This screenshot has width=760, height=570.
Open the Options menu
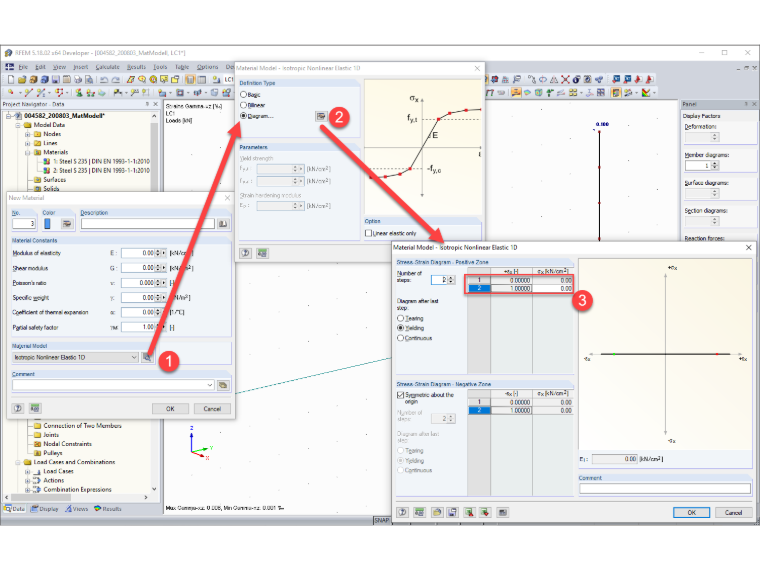pyautogui.click(x=207, y=67)
